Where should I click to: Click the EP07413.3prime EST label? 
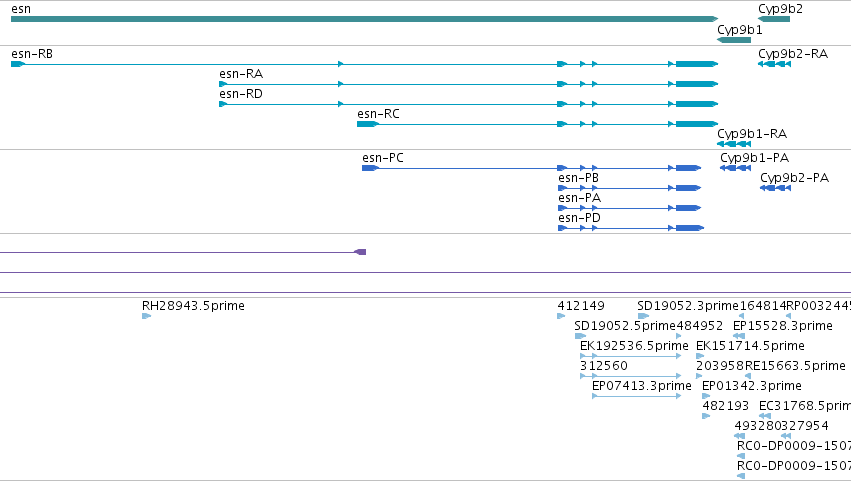[x=642, y=387]
